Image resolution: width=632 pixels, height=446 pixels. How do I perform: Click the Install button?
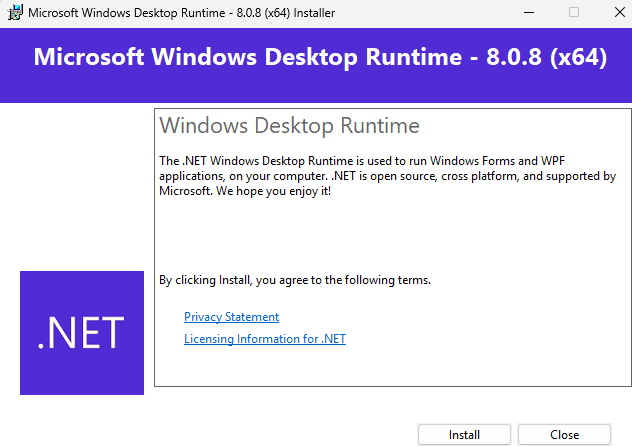(464, 435)
